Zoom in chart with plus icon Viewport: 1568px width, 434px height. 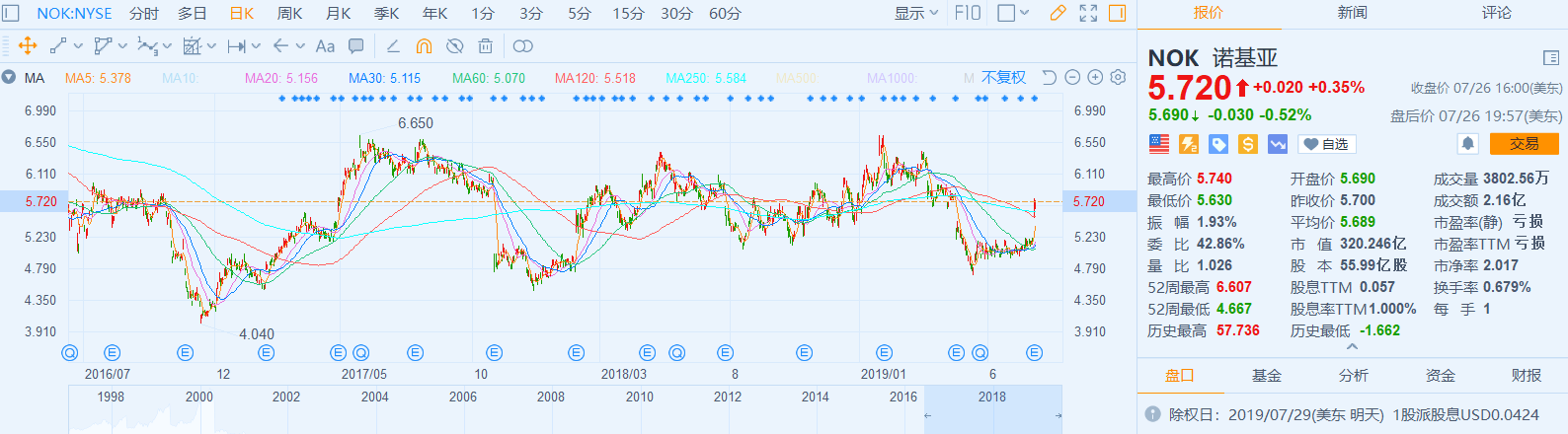point(1095,77)
